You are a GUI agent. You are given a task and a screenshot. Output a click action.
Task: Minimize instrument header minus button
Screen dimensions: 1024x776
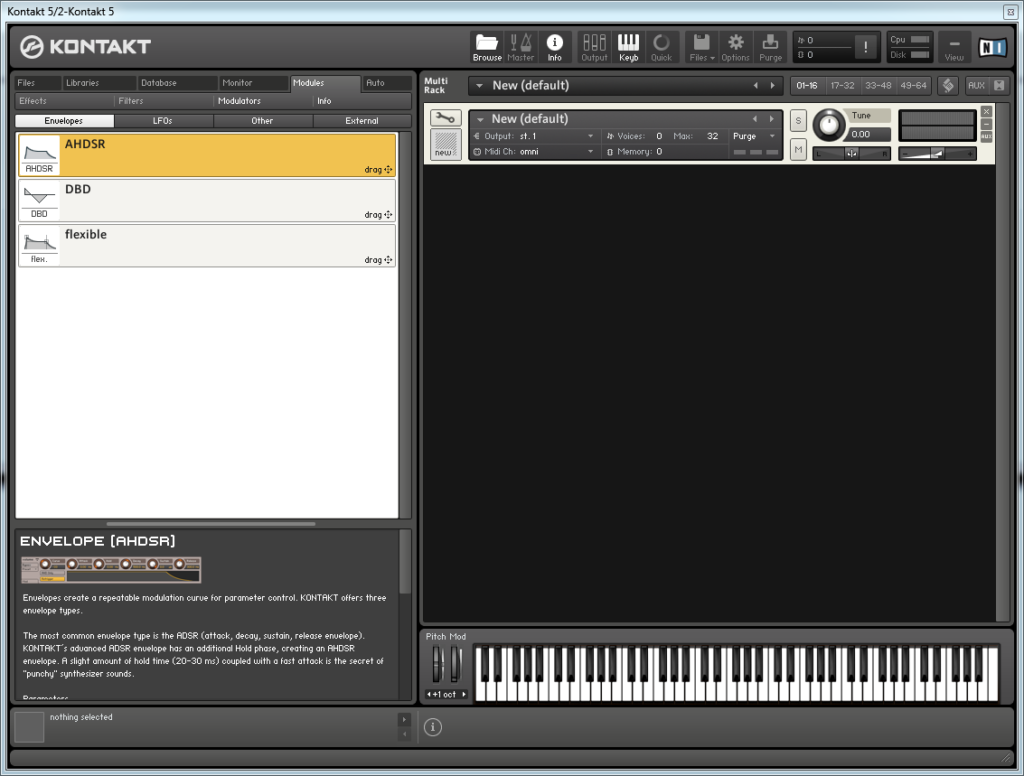click(x=987, y=124)
